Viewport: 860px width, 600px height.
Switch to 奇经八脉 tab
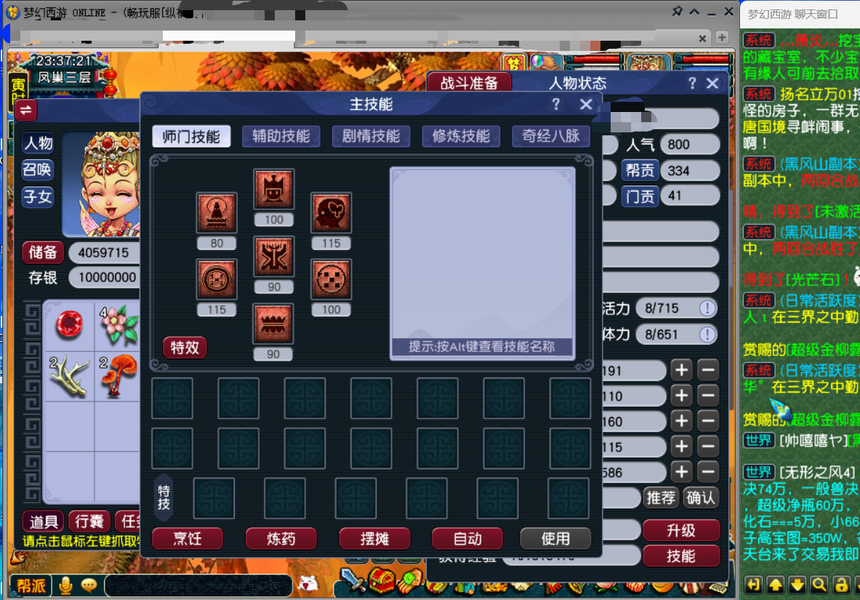pyautogui.click(x=551, y=137)
